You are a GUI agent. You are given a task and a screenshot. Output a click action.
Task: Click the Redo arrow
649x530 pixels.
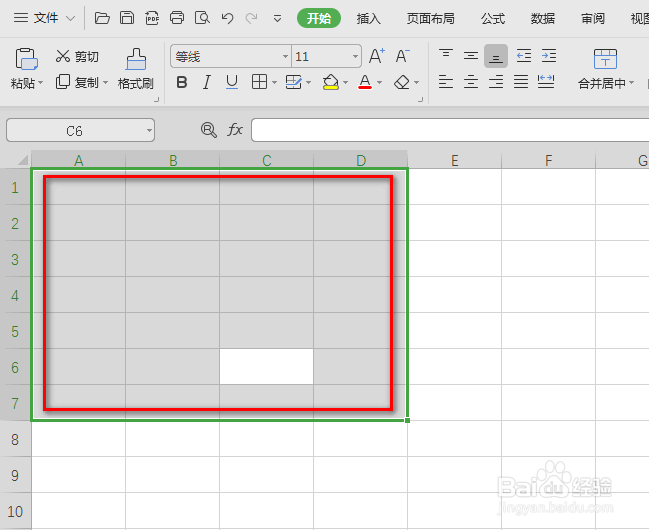coord(252,18)
